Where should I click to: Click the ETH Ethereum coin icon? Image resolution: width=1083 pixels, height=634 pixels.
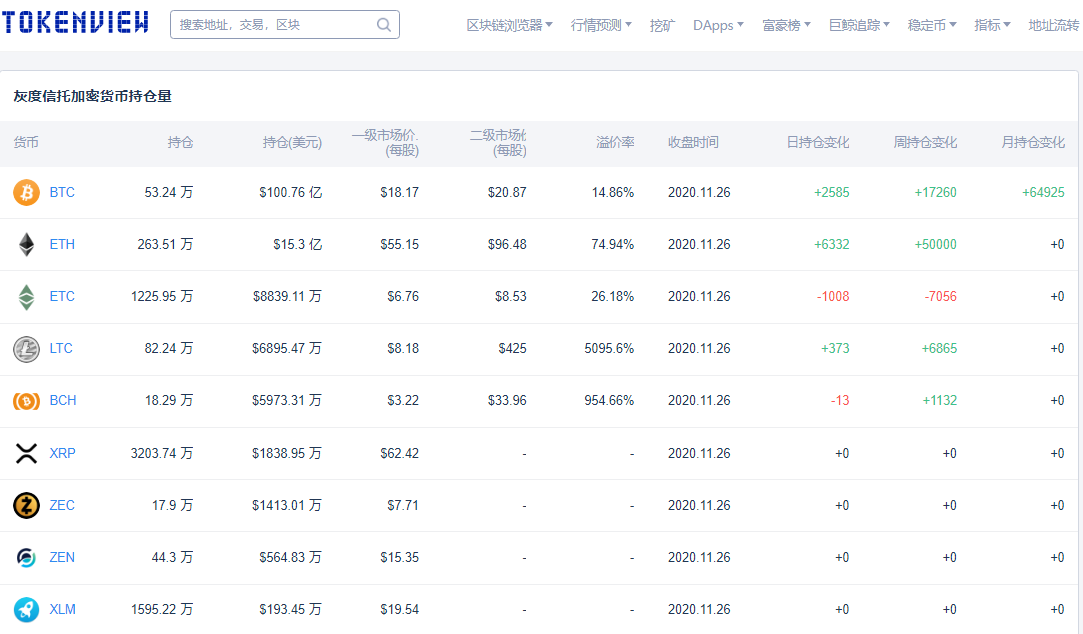[26, 244]
